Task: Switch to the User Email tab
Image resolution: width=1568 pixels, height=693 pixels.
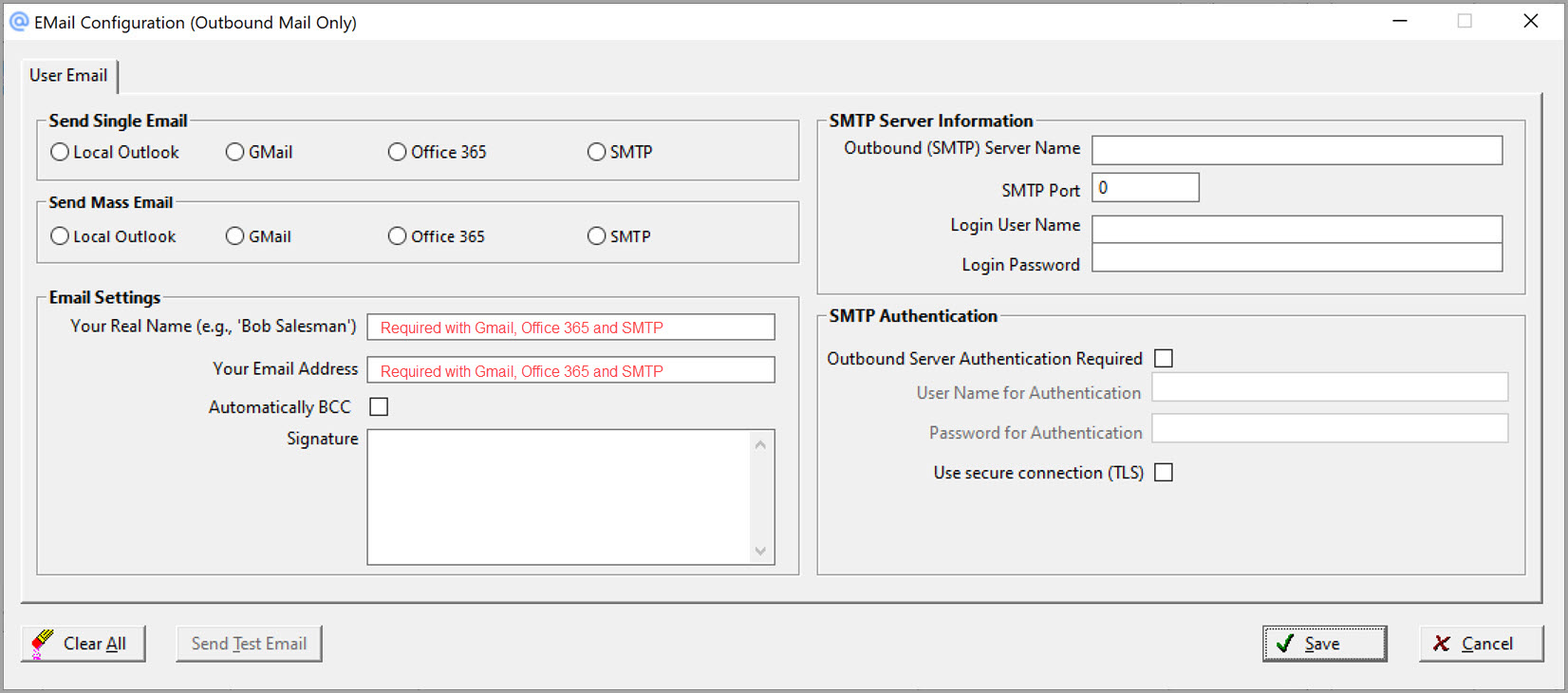Action: [x=68, y=76]
